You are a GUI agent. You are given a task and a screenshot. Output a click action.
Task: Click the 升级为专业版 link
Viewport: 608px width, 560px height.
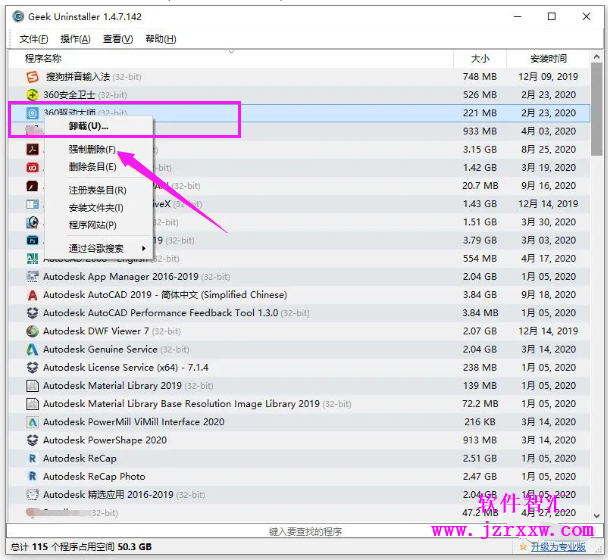point(558,547)
